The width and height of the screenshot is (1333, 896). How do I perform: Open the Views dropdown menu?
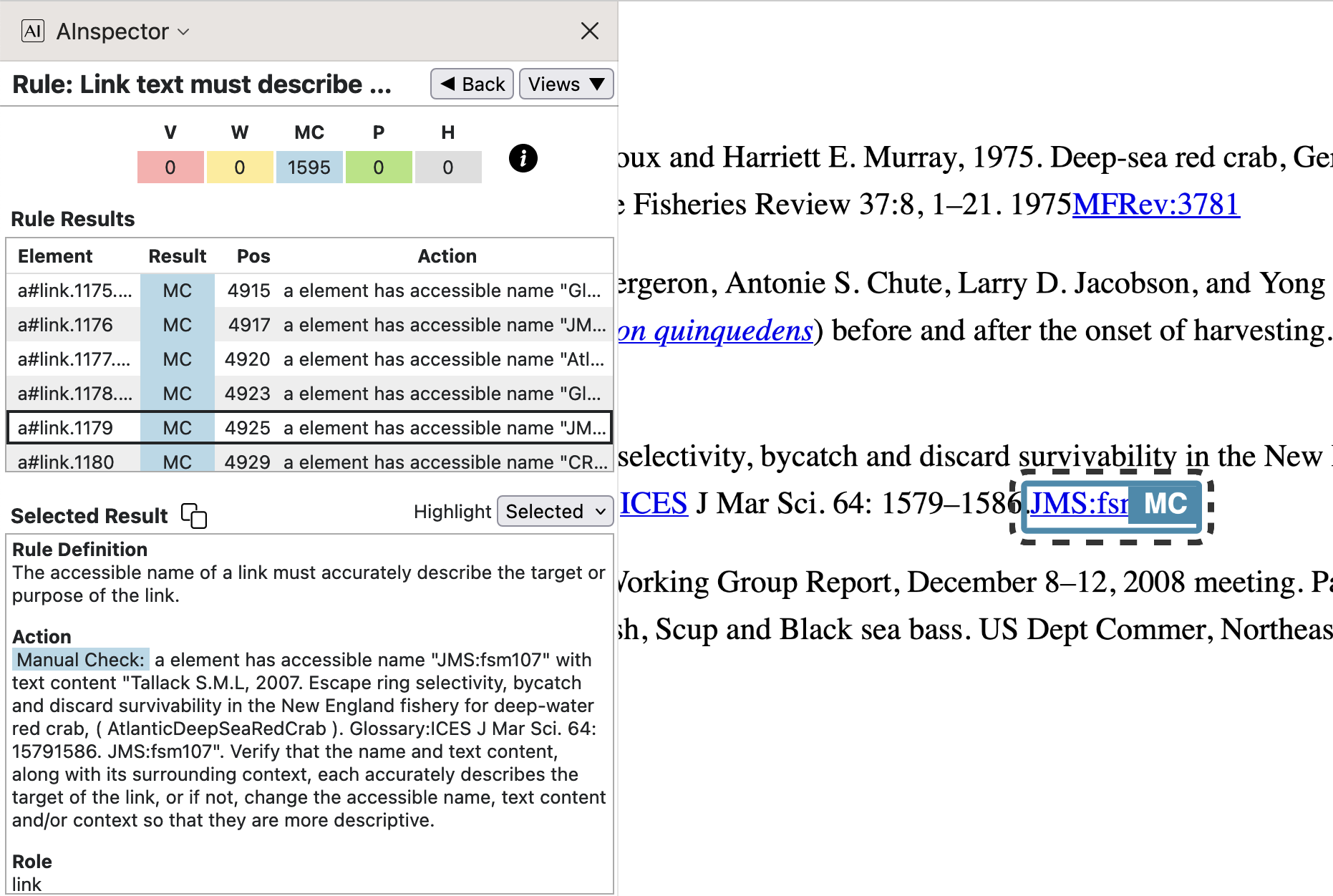pyautogui.click(x=566, y=84)
